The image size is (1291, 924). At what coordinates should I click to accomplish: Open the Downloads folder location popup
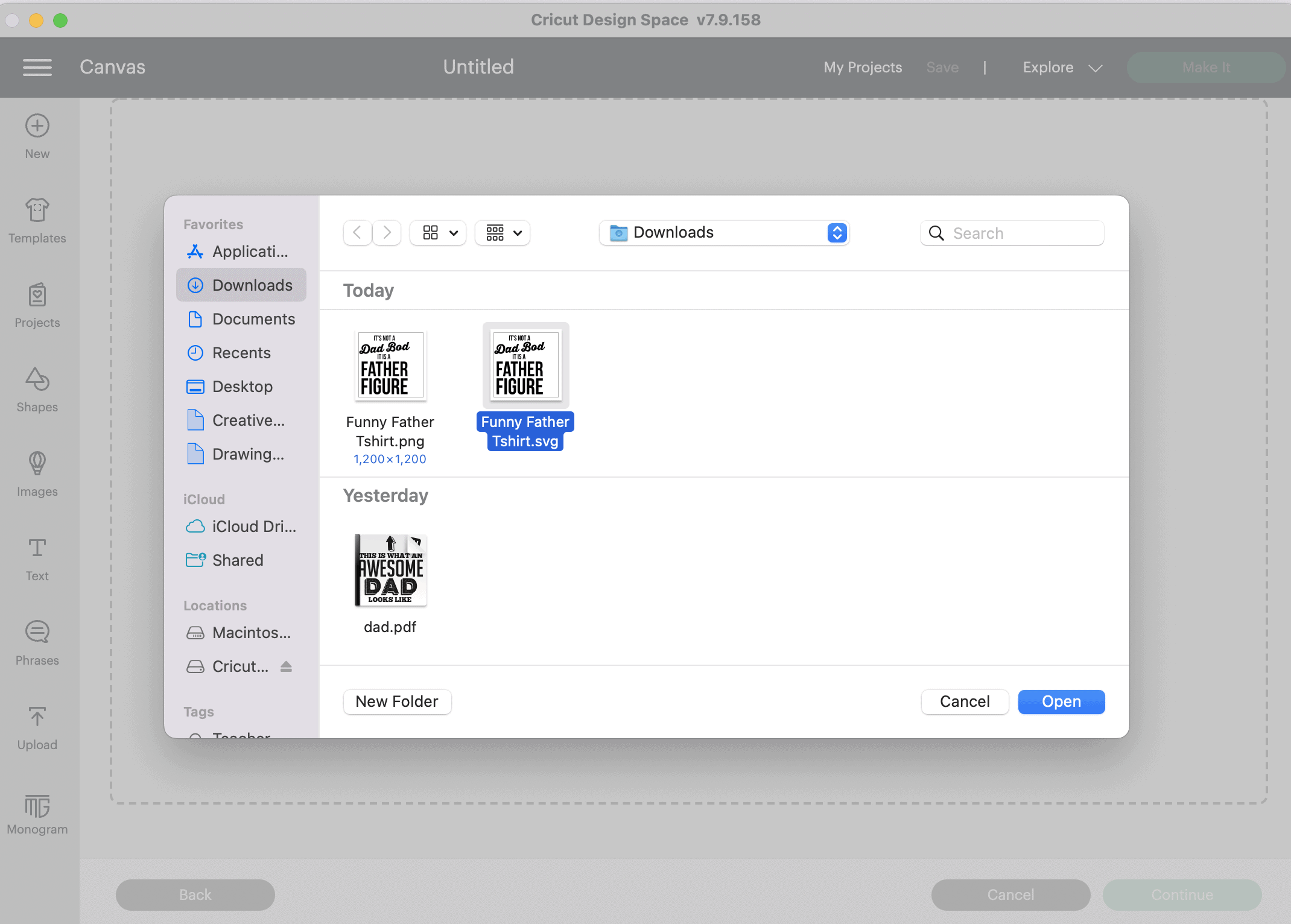point(724,233)
